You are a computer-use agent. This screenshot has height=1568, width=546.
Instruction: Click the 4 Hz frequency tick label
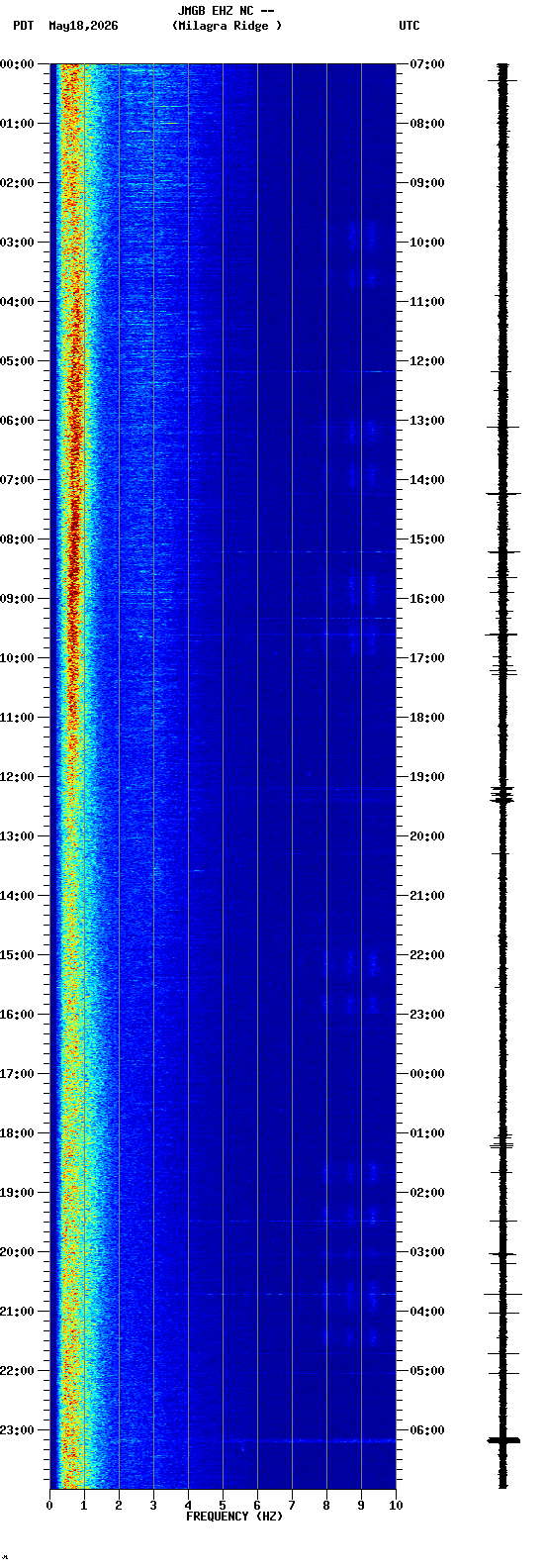pos(188,1506)
